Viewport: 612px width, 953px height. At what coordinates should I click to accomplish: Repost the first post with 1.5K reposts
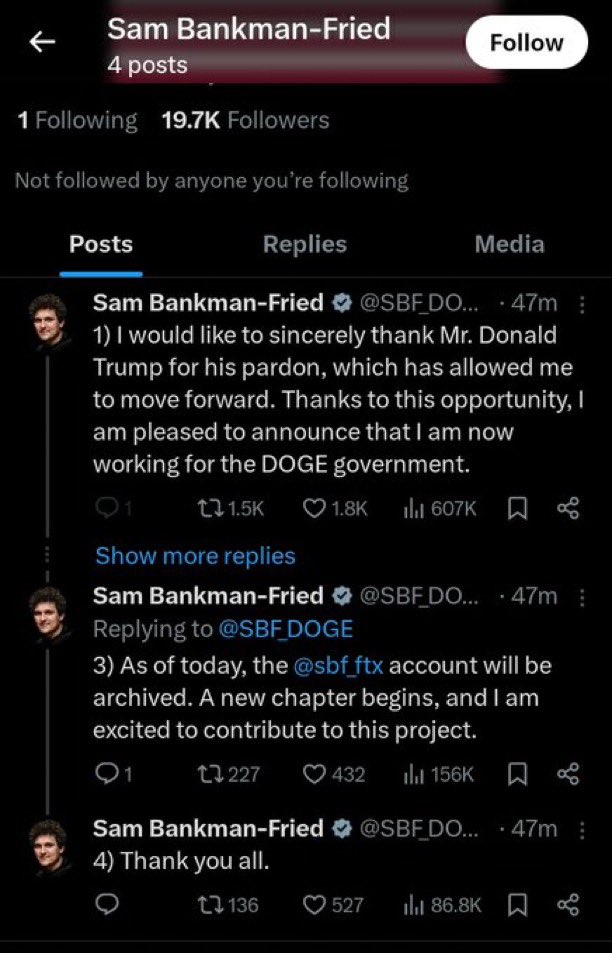(202, 508)
